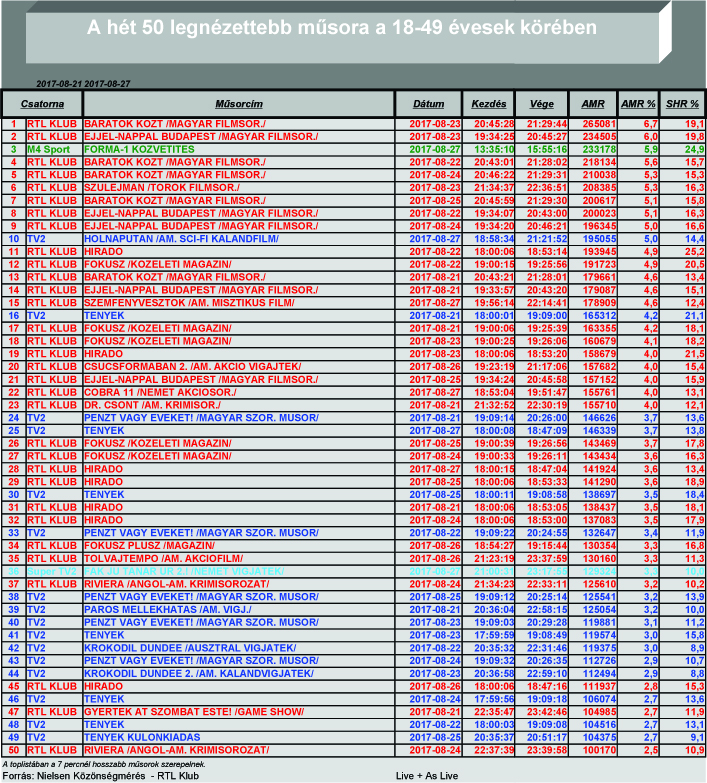Click SZEMFENYVESZTOK /AM. MISZTIKUS FILM/
This screenshot has height=783, width=707.
tap(189, 303)
